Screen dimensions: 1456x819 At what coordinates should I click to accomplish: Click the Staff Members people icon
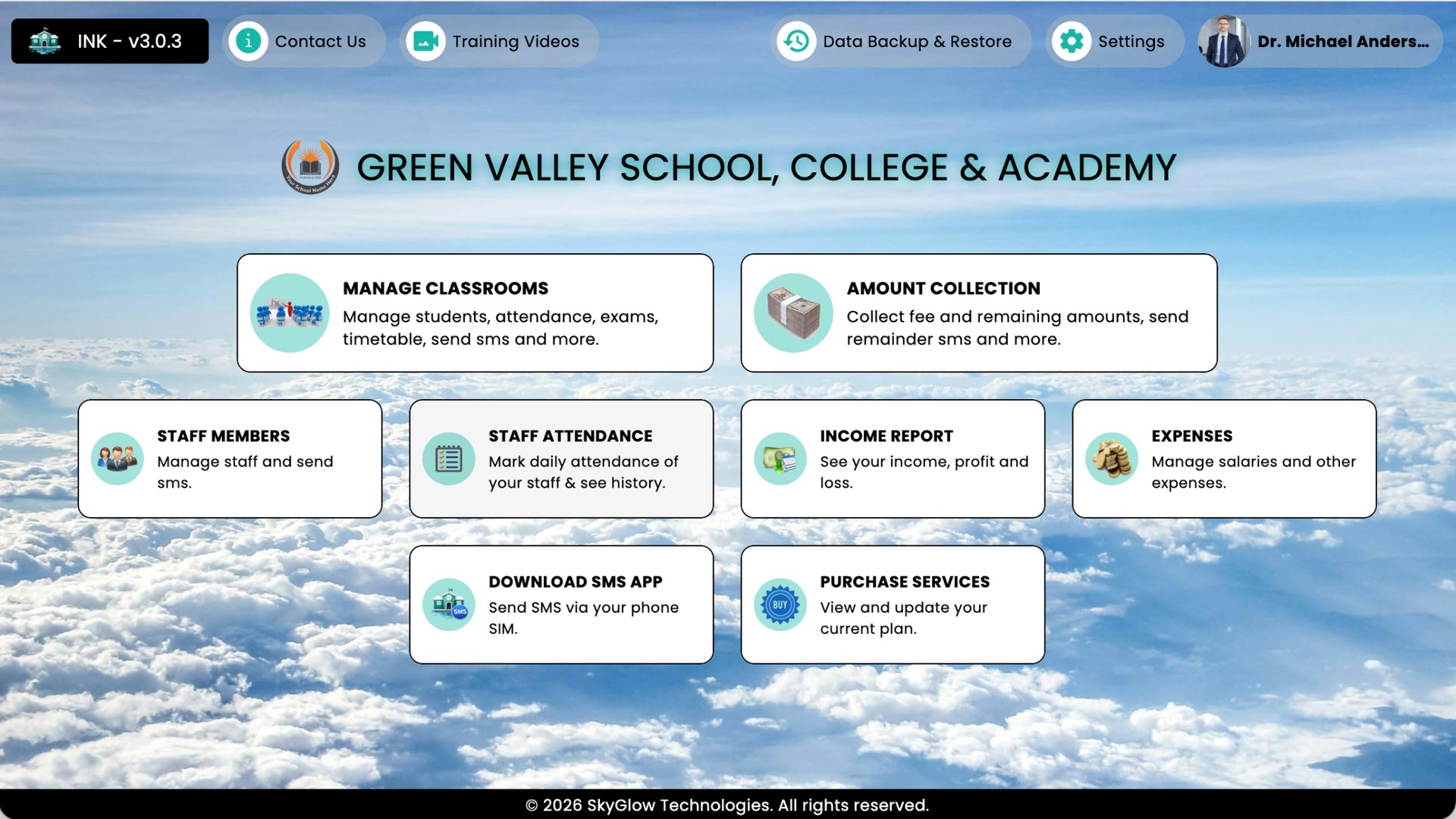tap(118, 458)
